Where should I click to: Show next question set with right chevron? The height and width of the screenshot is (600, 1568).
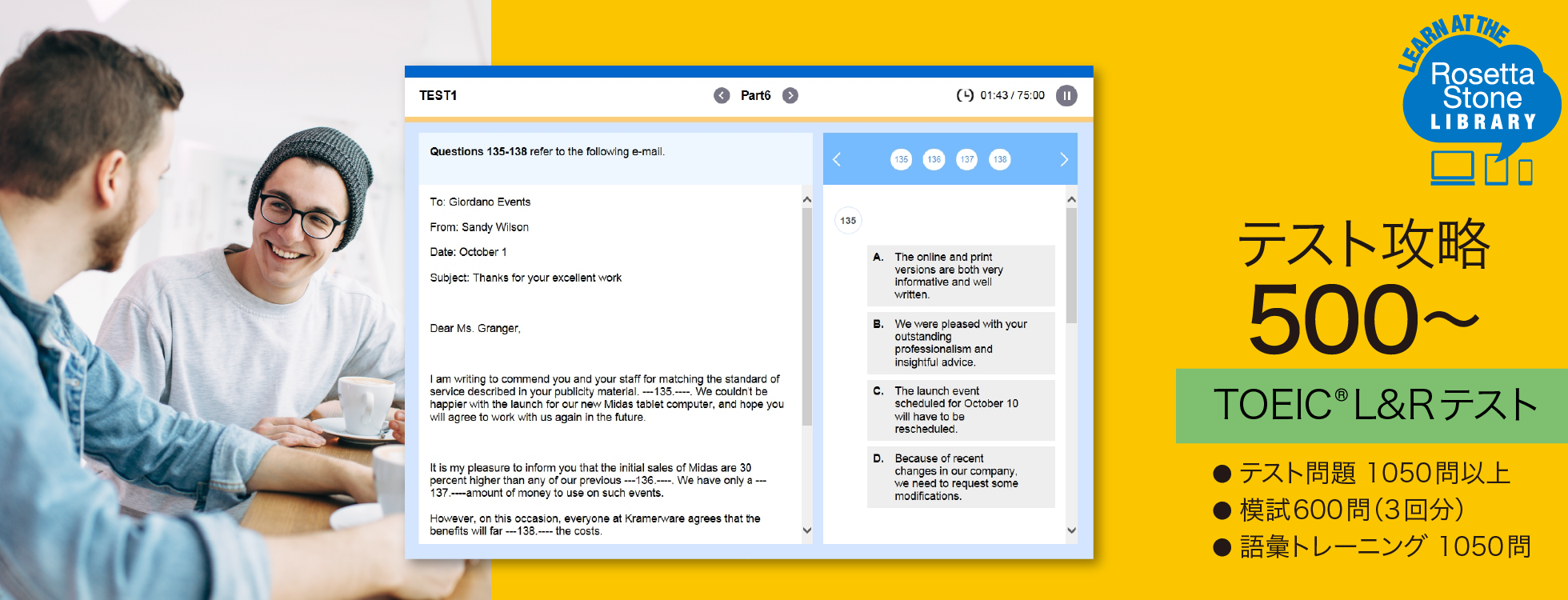pos(1063,159)
